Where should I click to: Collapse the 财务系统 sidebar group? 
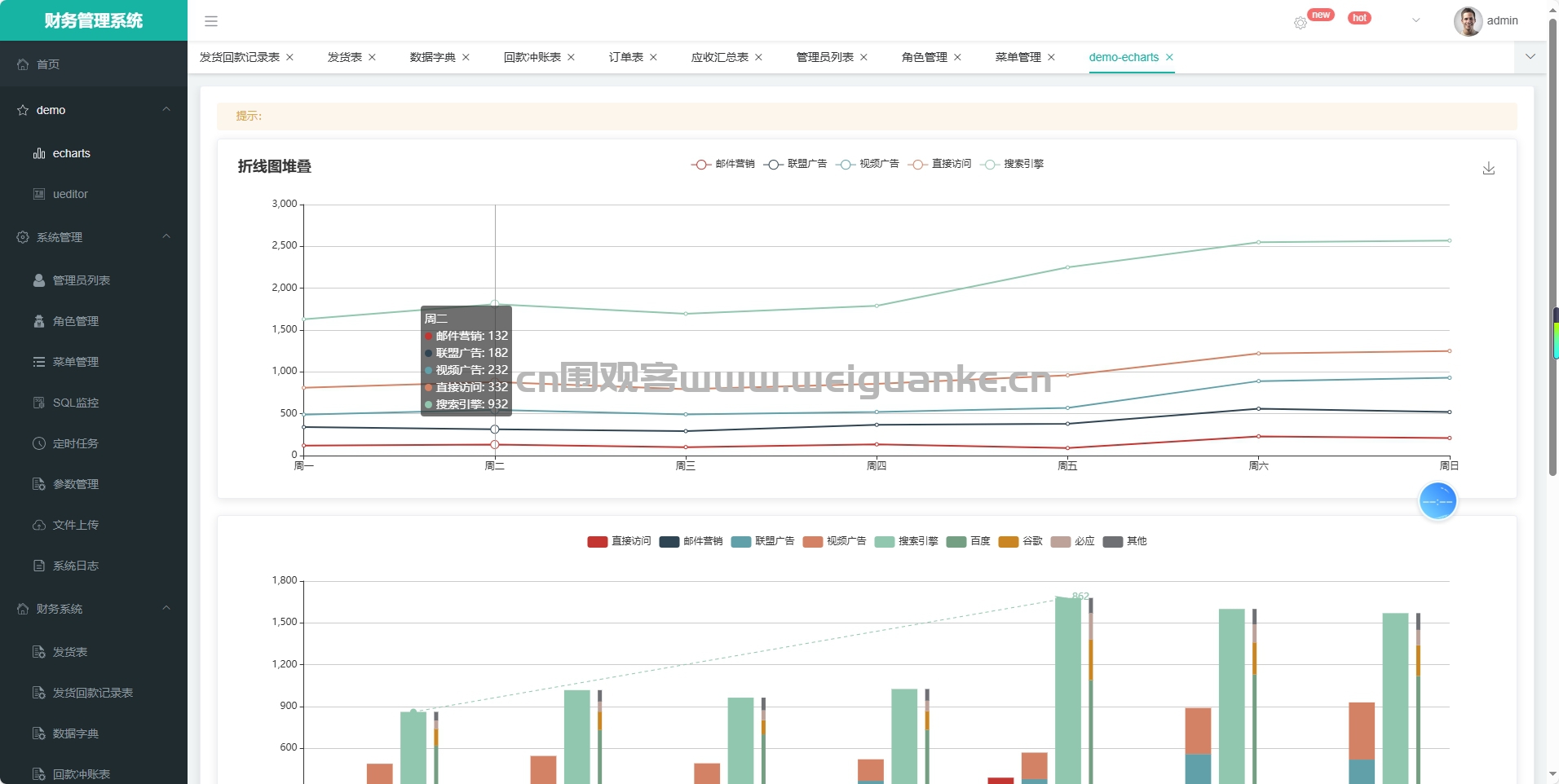click(166, 608)
